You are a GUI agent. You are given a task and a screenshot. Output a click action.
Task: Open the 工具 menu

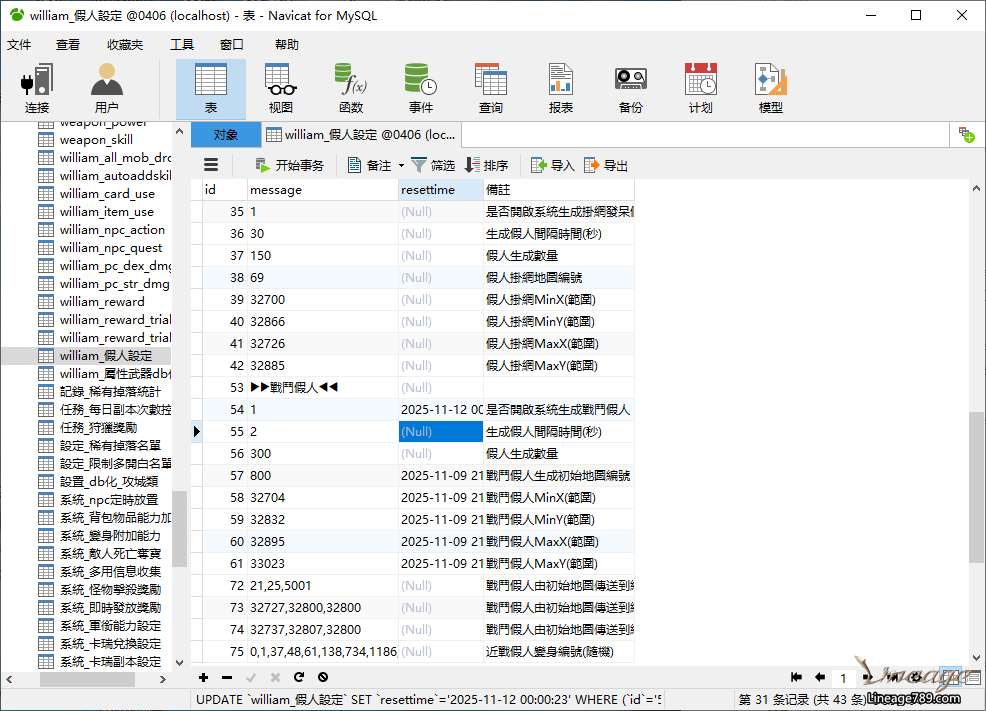coord(182,45)
